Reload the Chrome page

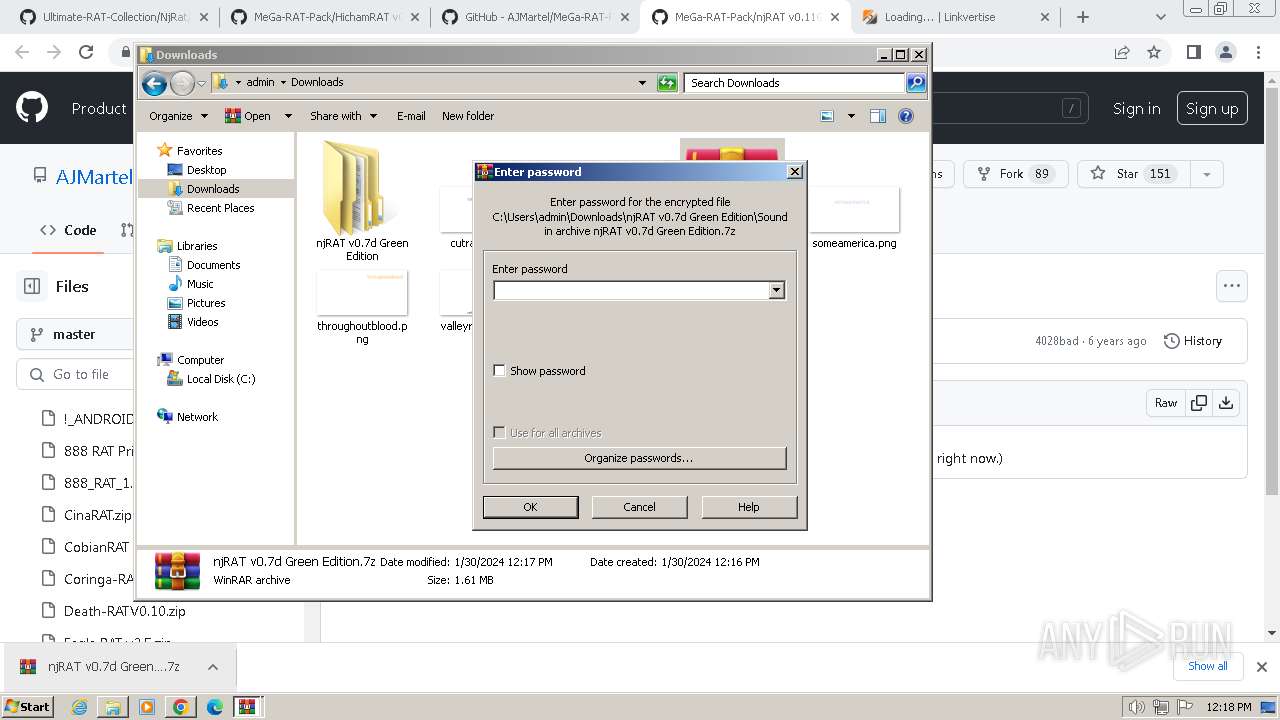86,53
